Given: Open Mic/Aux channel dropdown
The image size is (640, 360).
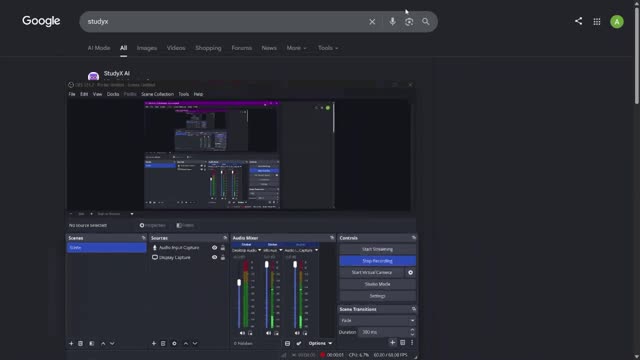Looking at the screenshot, I should [280, 250].
